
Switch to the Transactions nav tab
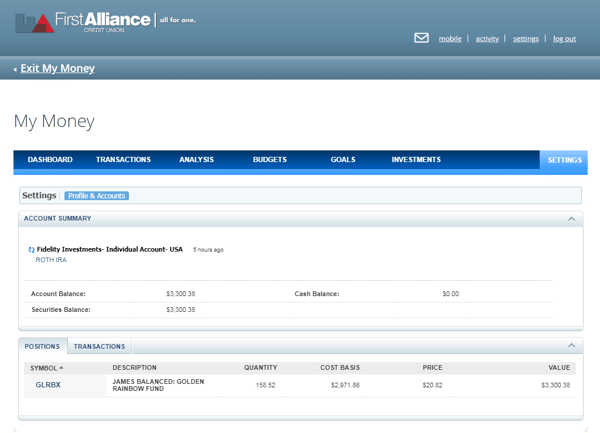123,160
